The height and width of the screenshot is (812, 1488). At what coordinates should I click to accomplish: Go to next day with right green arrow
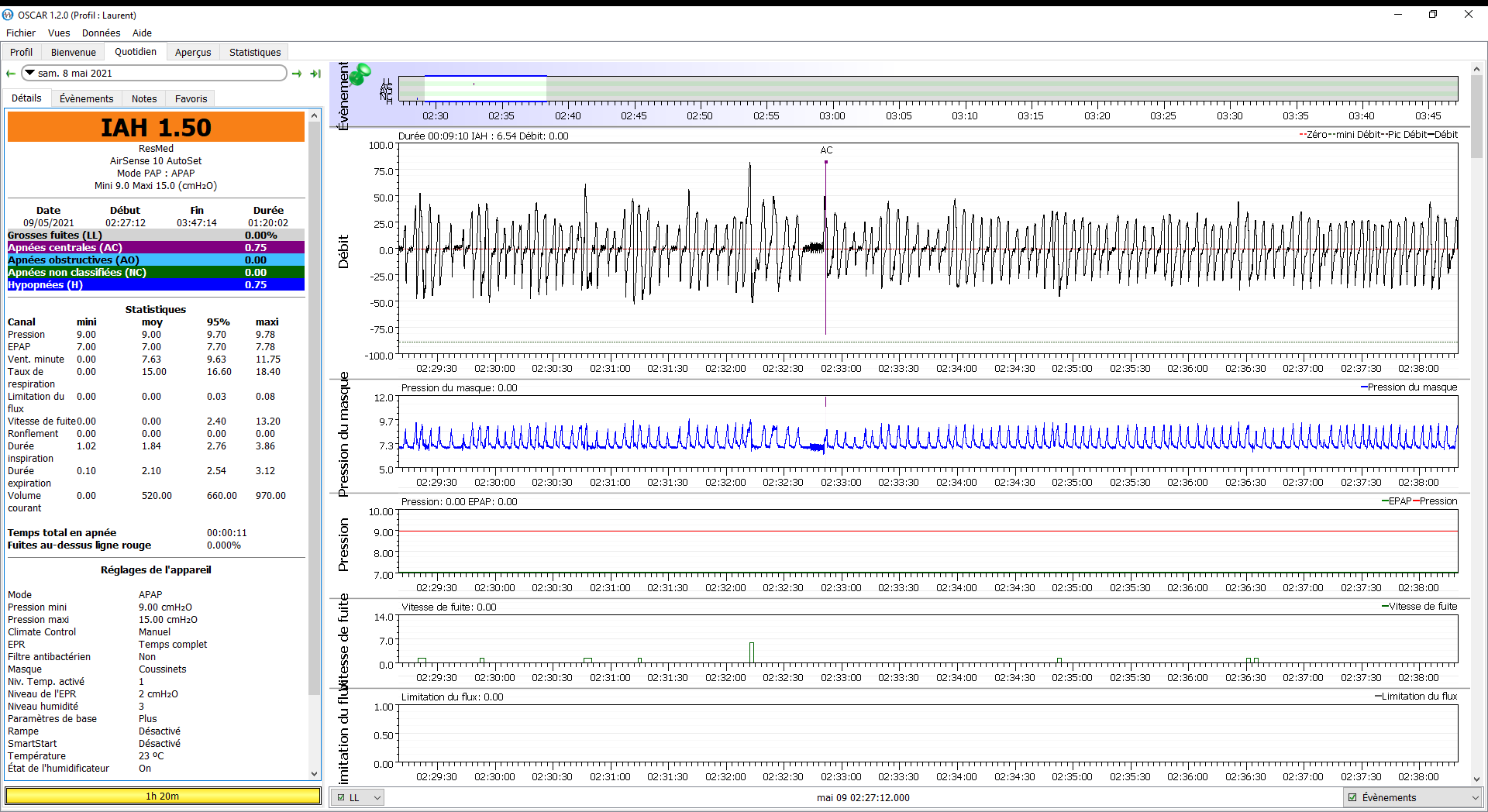pos(297,74)
